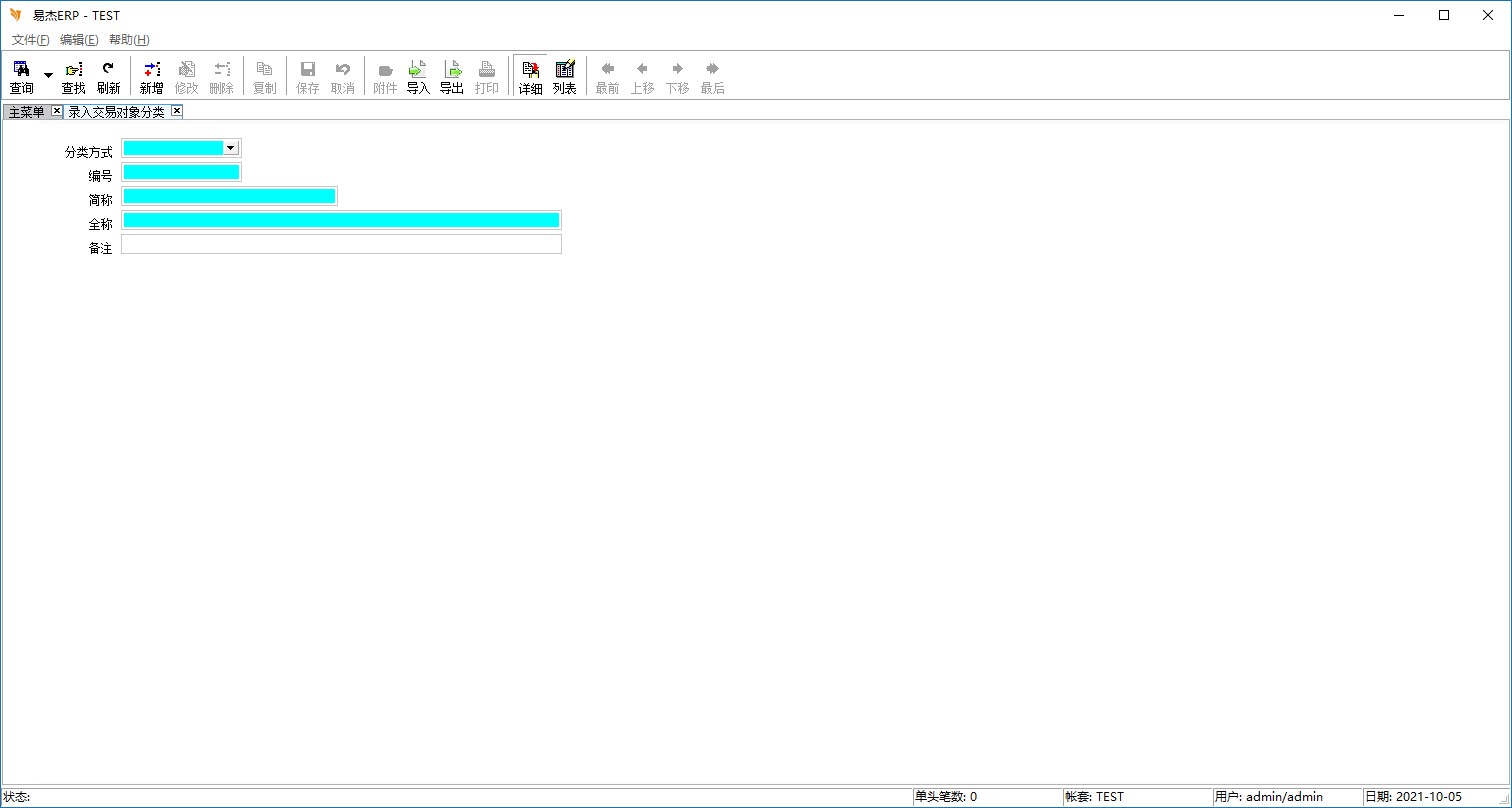The width and height of the screenshot is (1512, 808).
Task: Open the 查询 dropdown arrow
Action: (x=48, y=76)
